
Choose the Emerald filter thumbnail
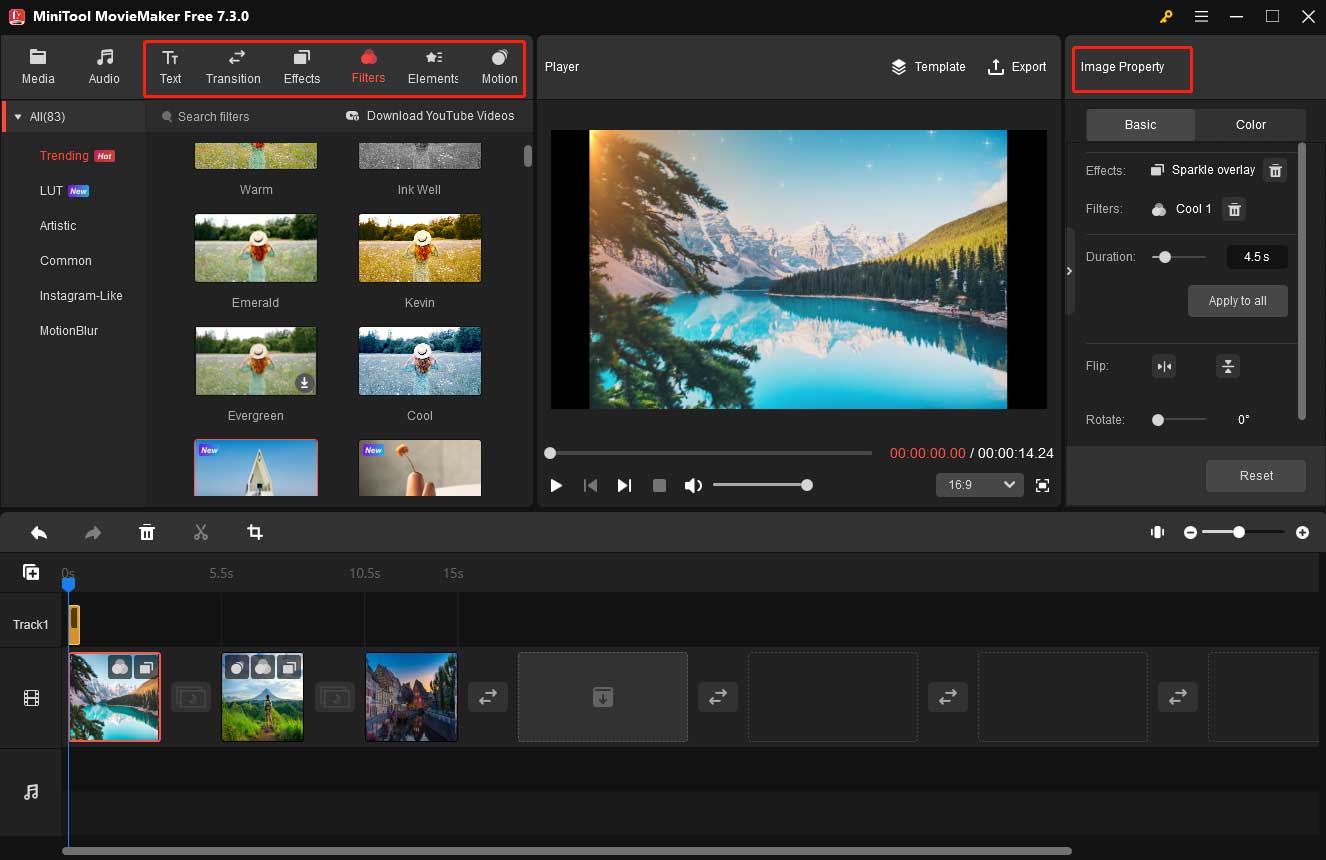tap(256, 248)
